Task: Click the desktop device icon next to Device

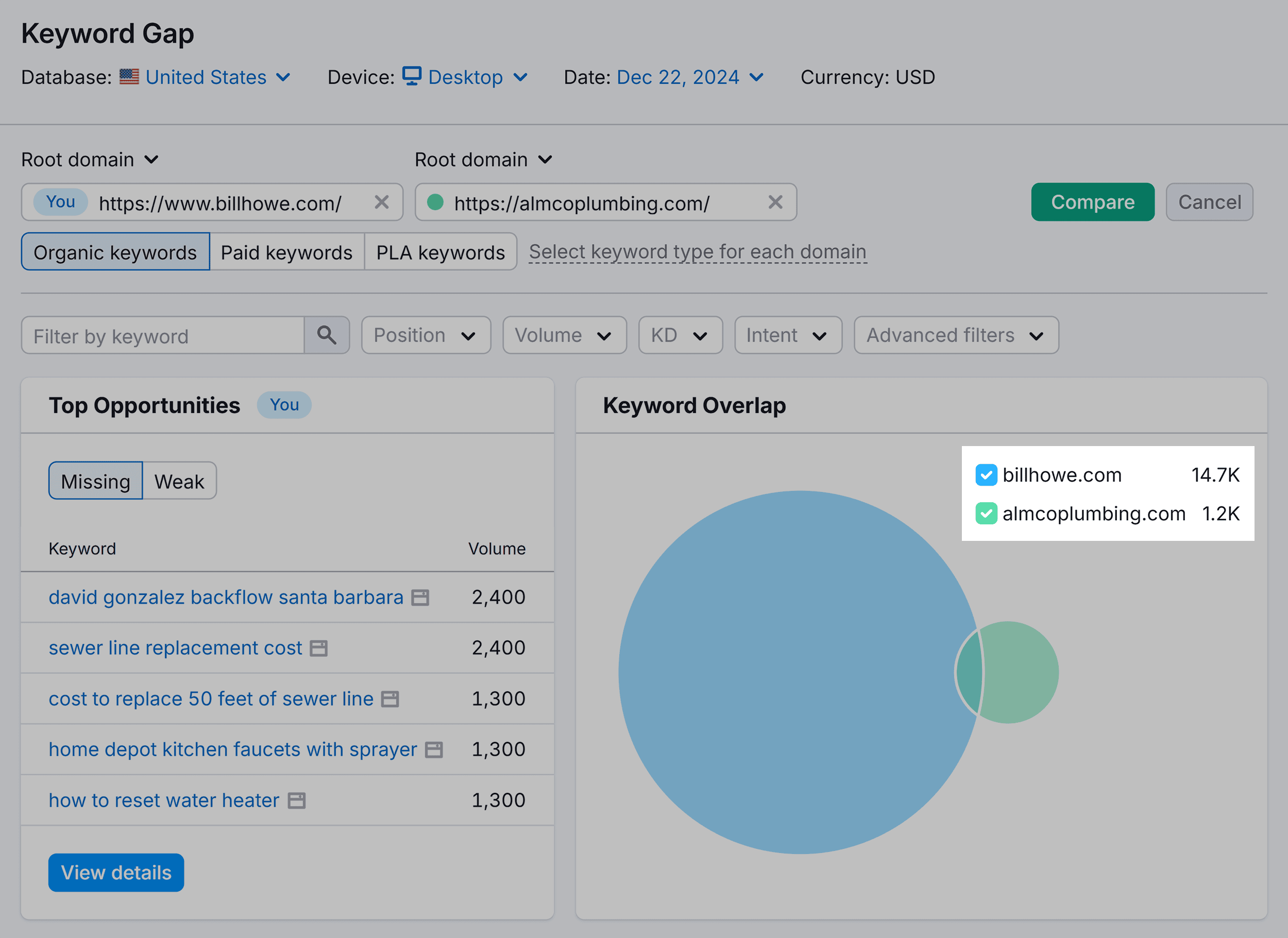Action: [x=411, y=77]
